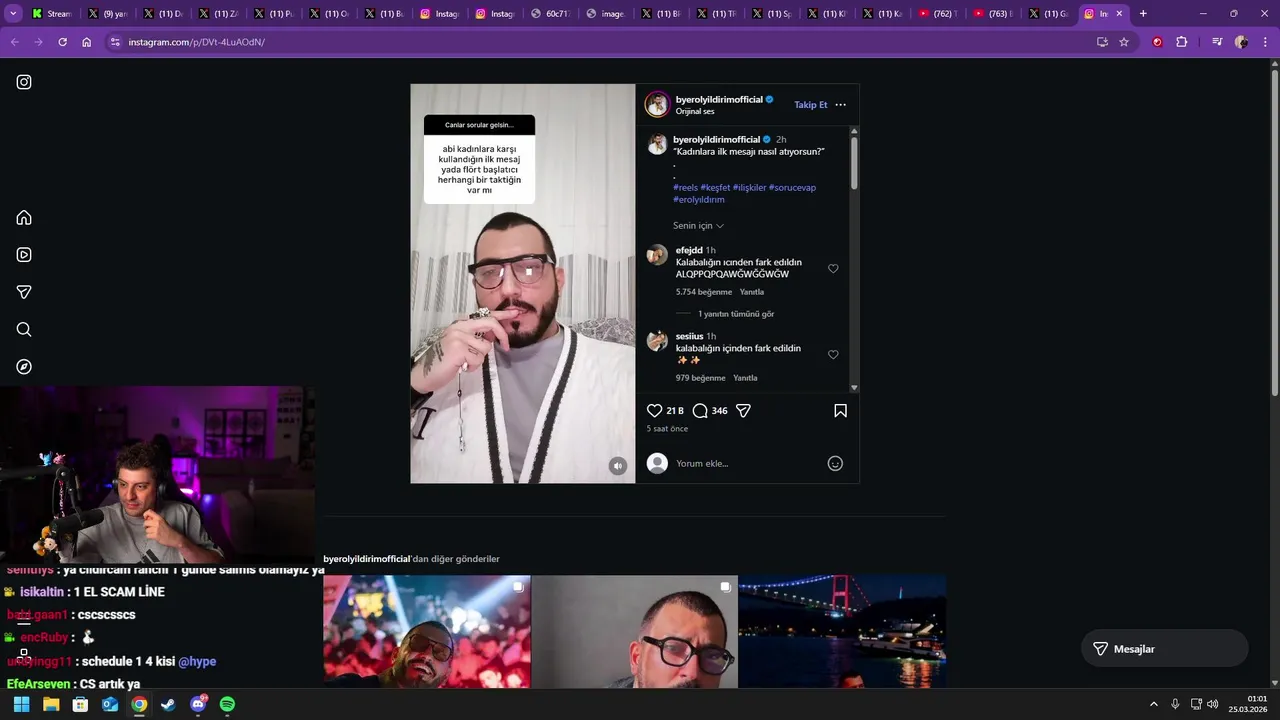Open the red extension icon in the toolbar
The width and height of the screenshot is (1280, 720).
(1158, 42)
